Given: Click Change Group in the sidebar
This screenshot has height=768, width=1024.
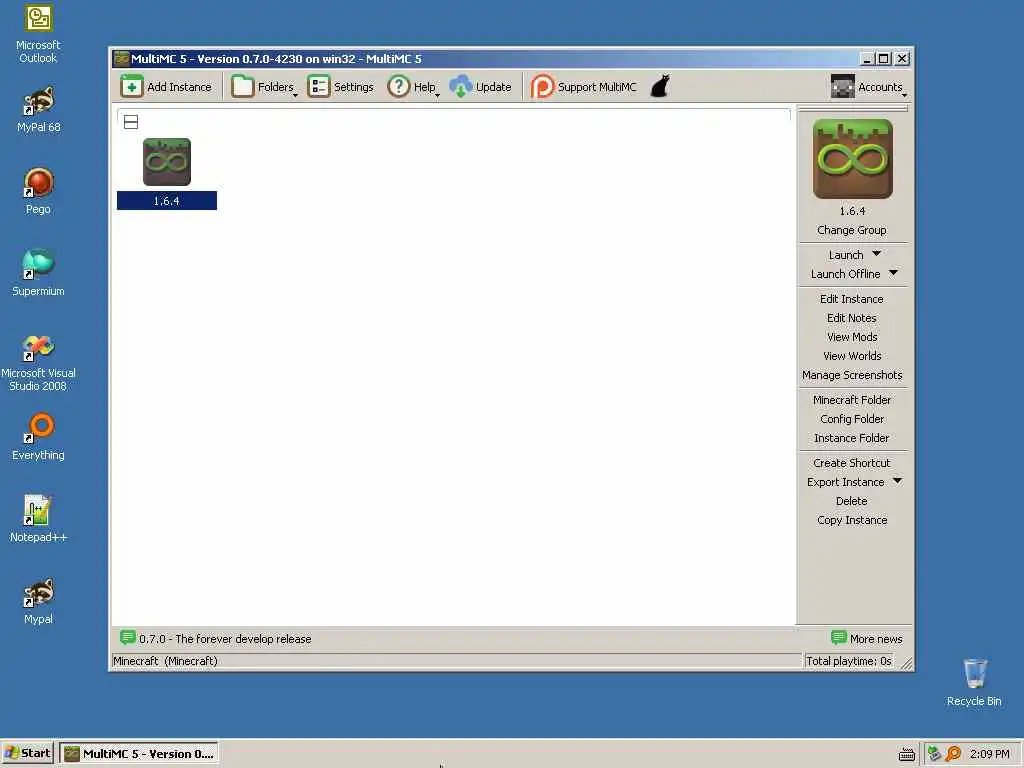Looking at the screenshot, I should [x=852, y=230].
